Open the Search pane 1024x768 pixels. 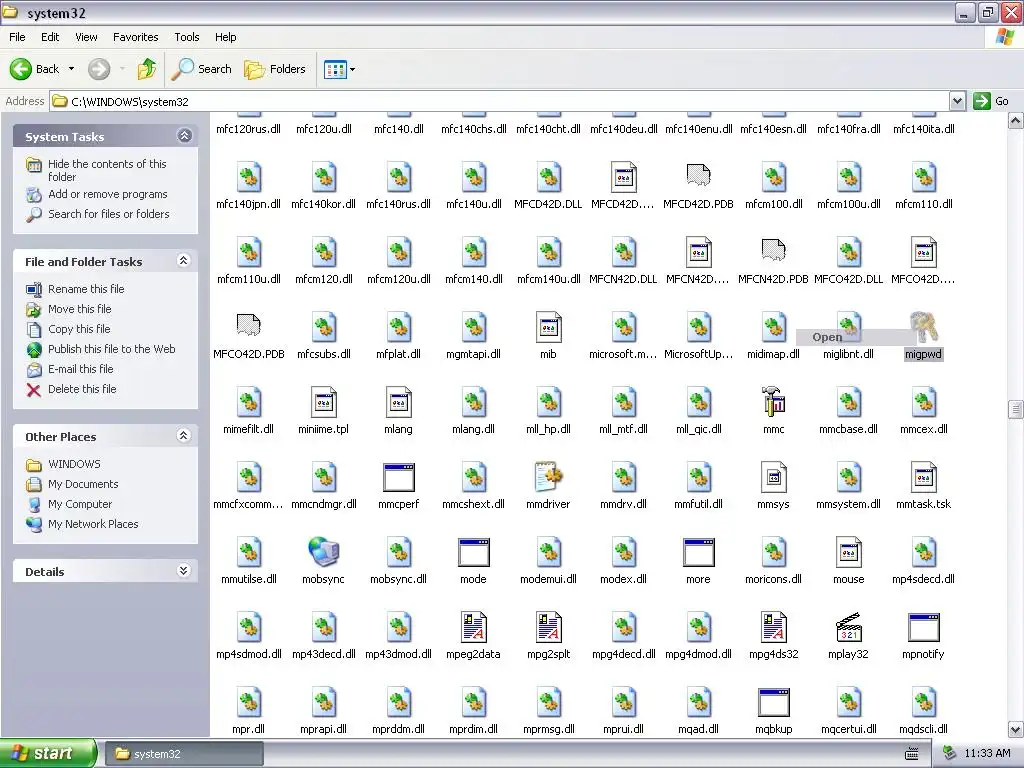pos(202,69)
